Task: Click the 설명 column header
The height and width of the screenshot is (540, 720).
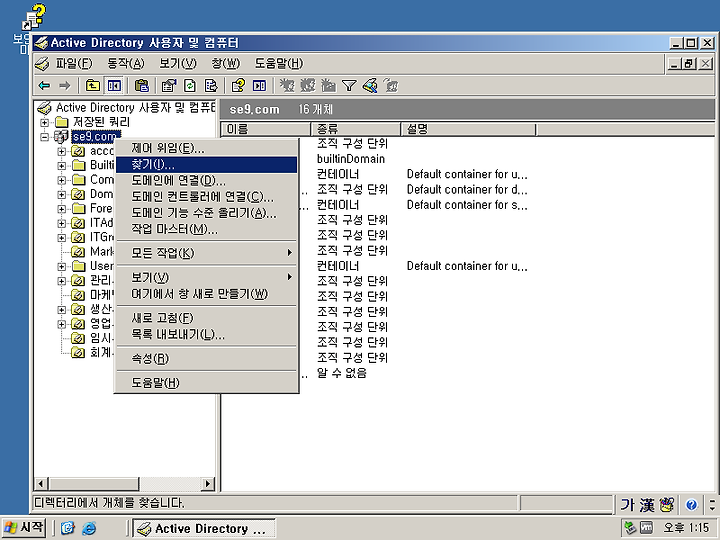Action: pyautogui.click(x=468, y=129)
